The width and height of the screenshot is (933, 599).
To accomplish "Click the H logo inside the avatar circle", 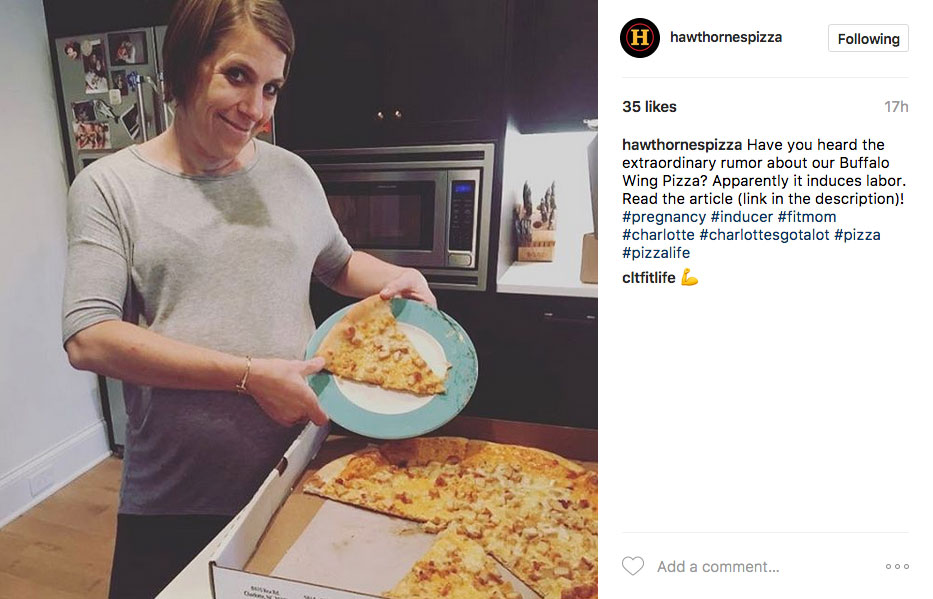I will (640, 38).
